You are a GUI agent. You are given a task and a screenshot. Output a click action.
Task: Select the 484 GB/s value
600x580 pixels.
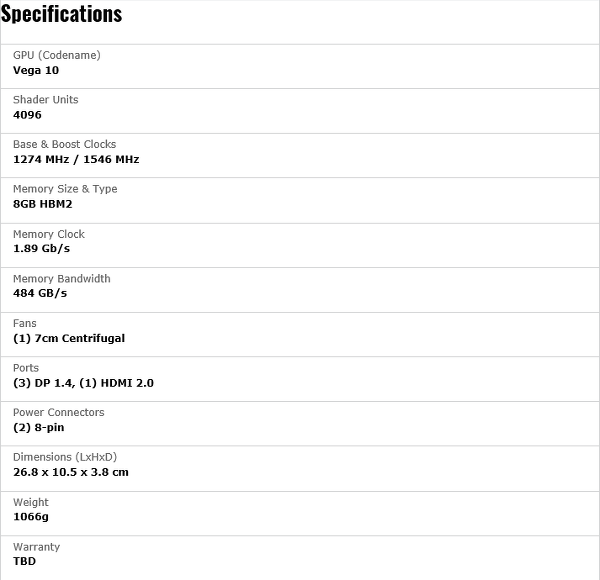(x=40, y=293)
